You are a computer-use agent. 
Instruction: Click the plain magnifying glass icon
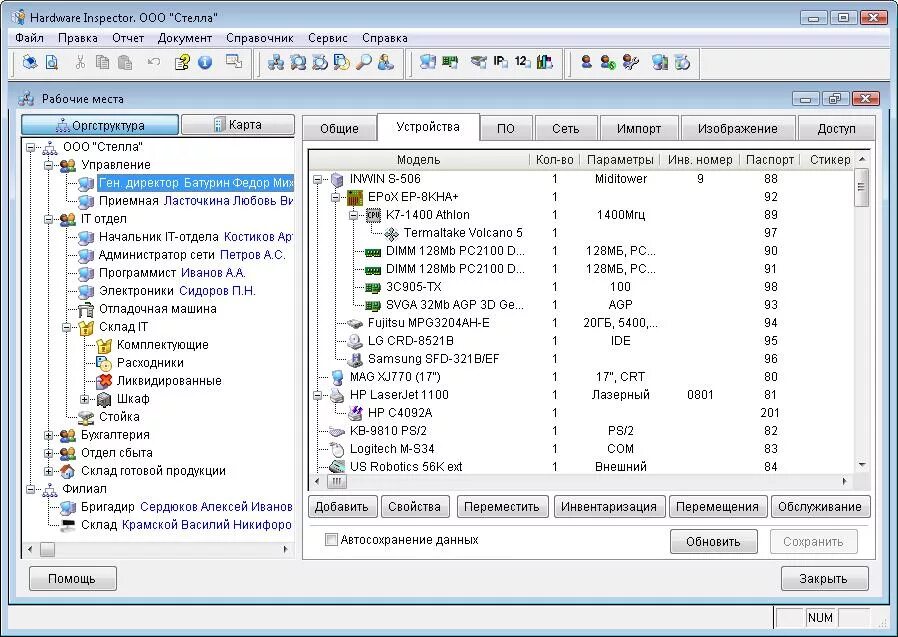364,62
